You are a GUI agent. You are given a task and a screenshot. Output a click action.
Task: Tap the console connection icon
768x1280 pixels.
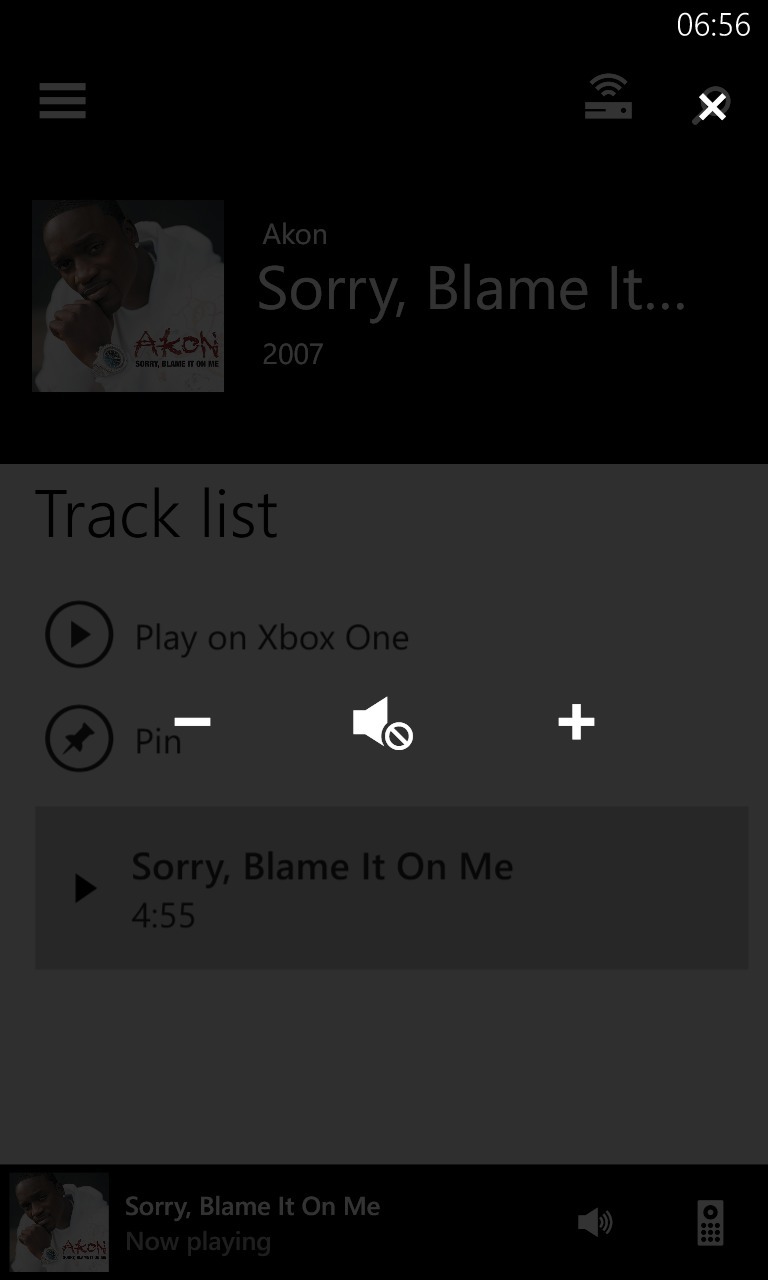click(608, 97)
